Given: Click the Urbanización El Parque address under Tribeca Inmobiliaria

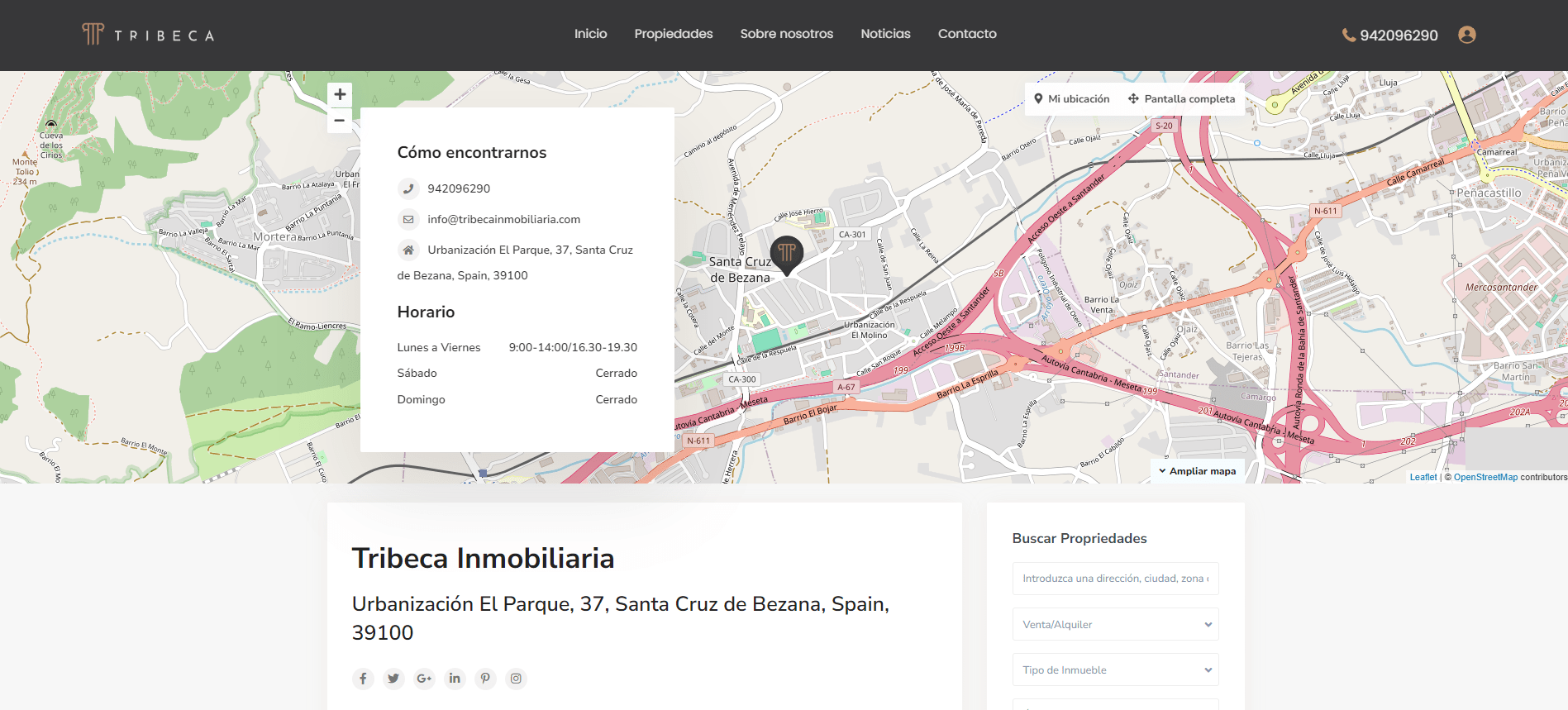Looking at the screenshot, I should (621, 618).
